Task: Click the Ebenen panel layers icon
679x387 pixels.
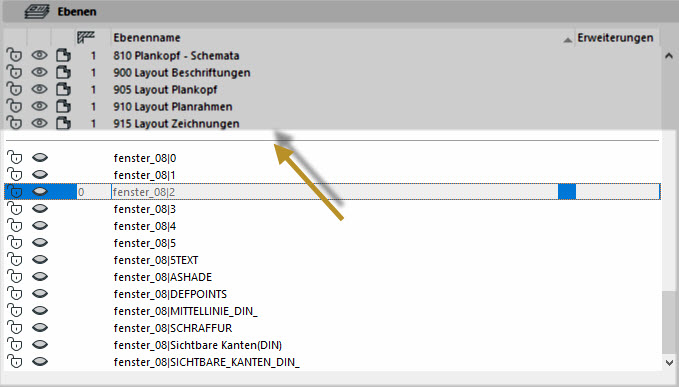Action: click(37, 11)
